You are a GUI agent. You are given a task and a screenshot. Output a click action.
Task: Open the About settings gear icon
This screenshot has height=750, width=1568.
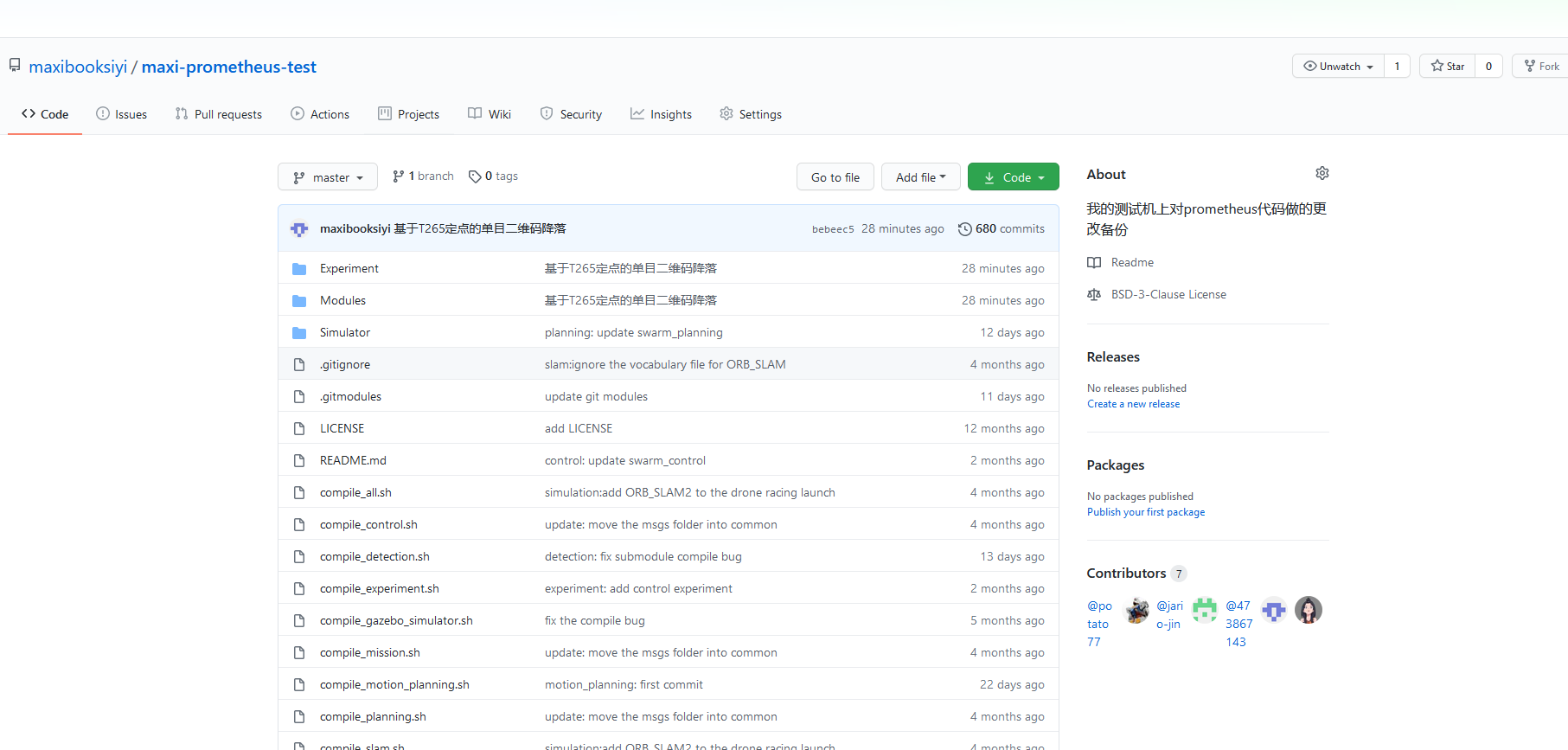pyautogui.click(x=1322, y=173)
